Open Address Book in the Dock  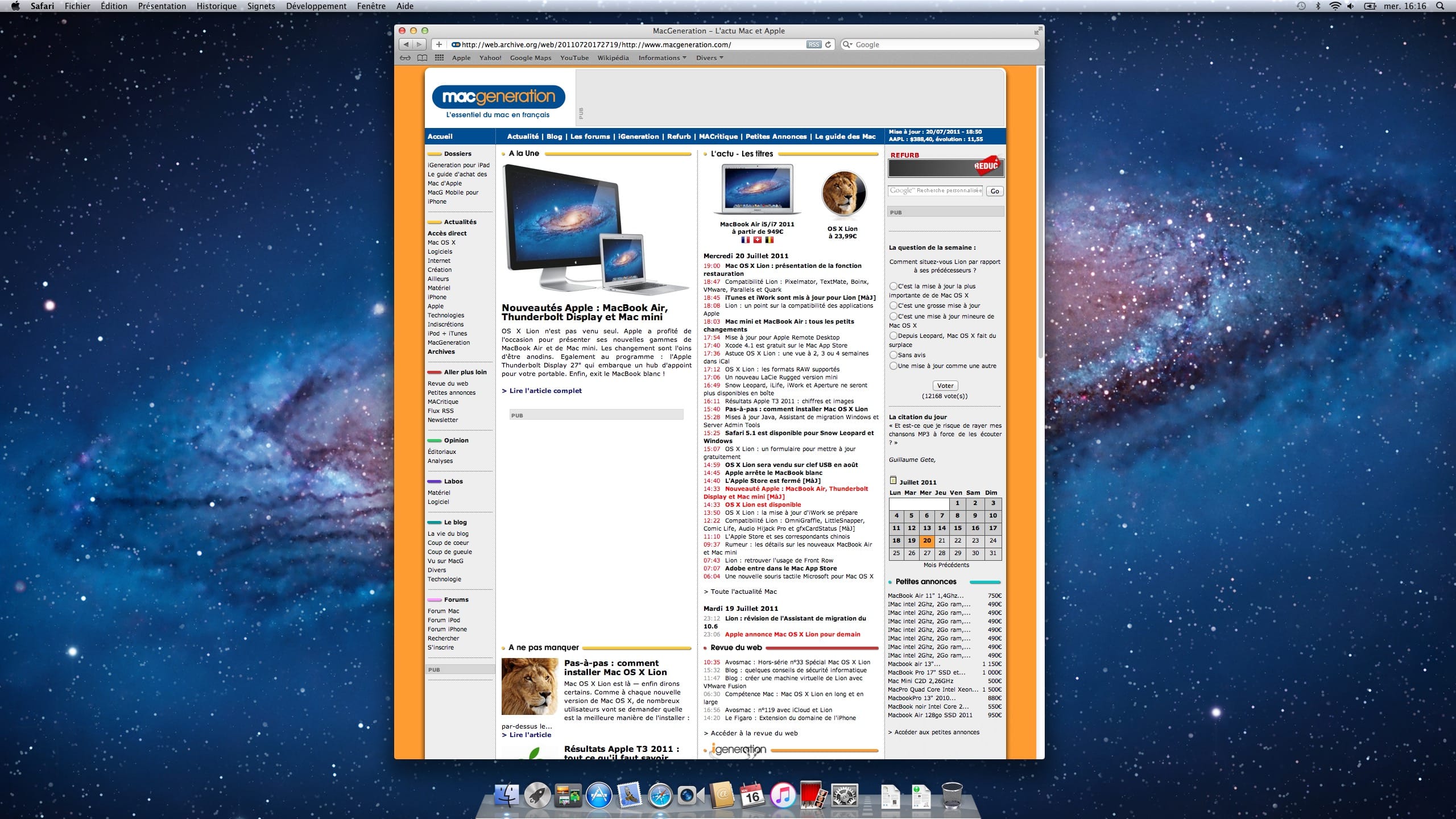click(722, 796)
